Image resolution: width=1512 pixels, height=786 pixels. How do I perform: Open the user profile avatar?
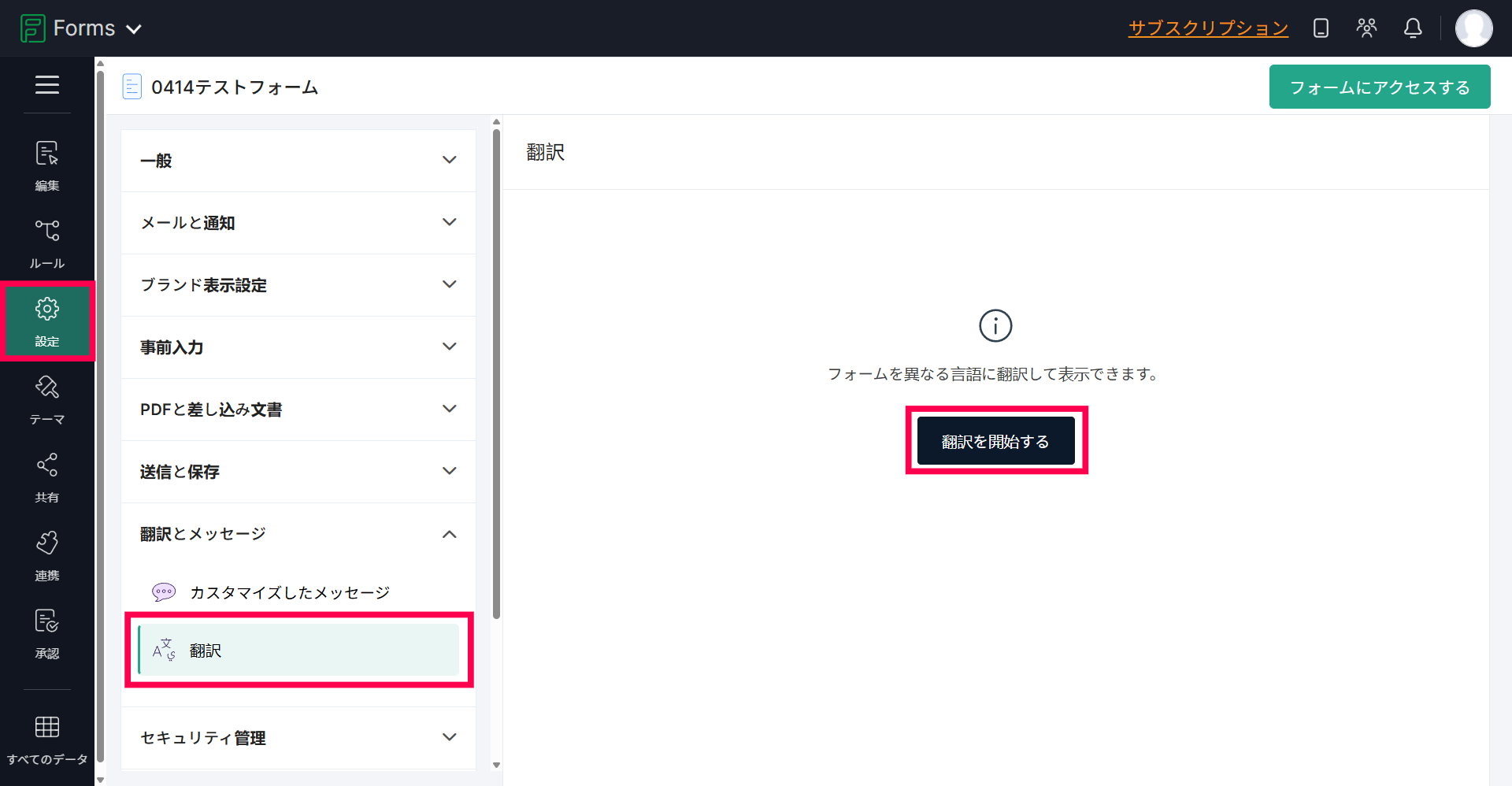point(1473,28)
